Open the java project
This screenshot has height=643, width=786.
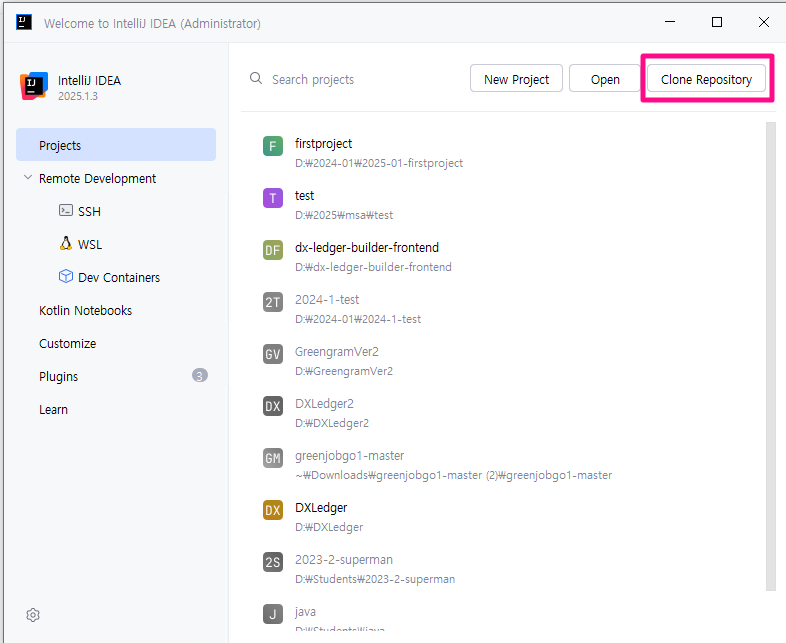coord(305,612)
